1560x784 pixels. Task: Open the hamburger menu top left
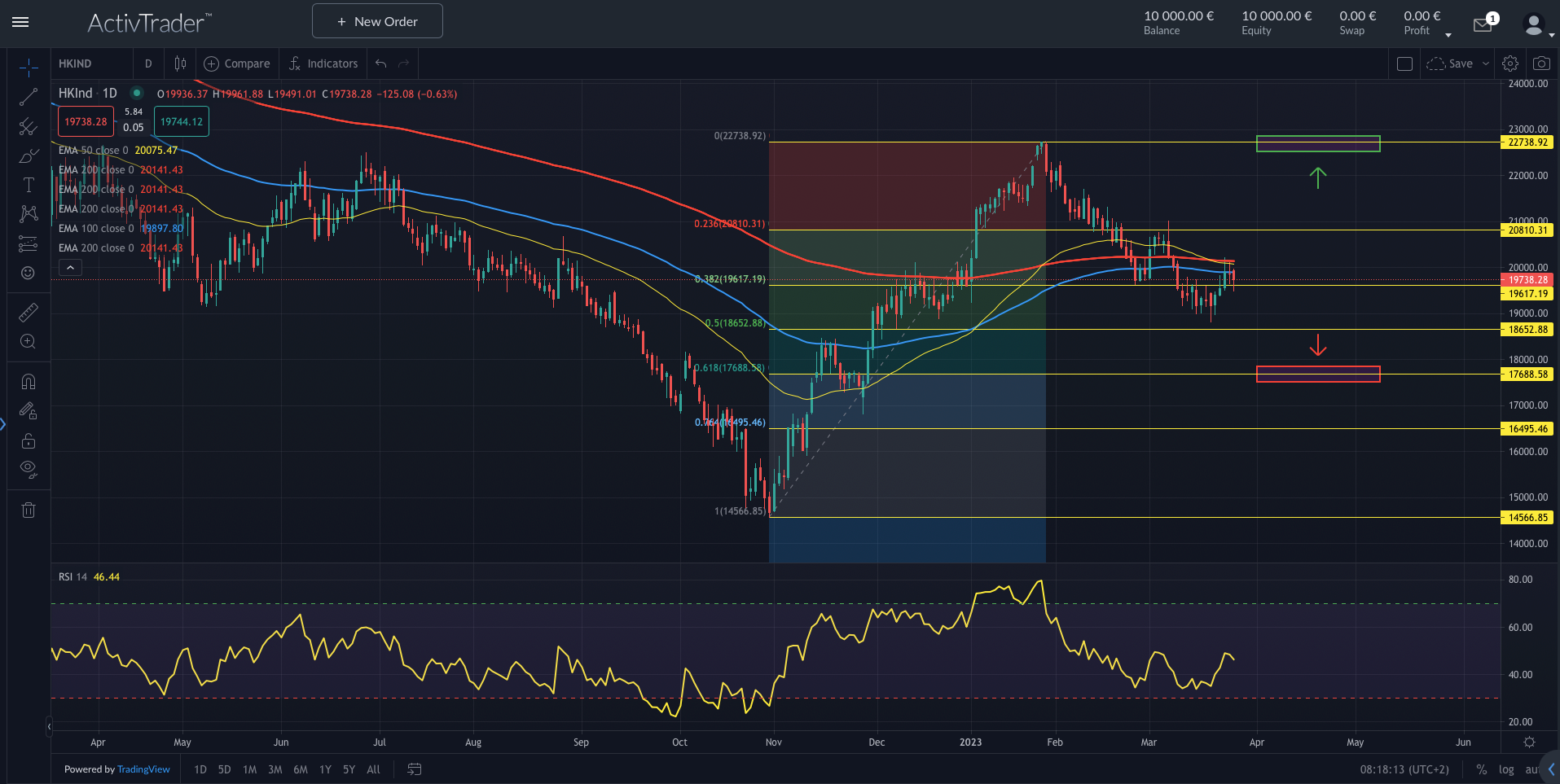20,22
